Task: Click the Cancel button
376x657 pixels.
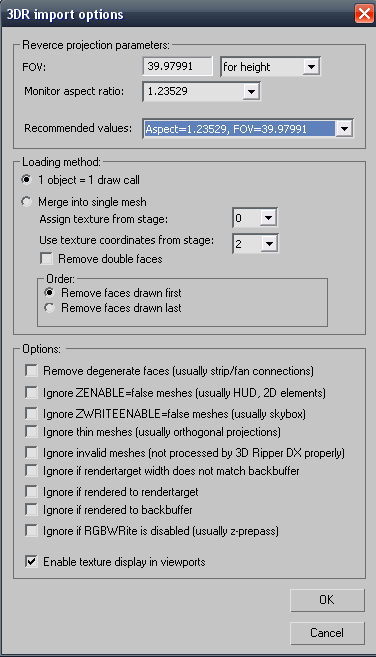Action: (x=327, y=632)
